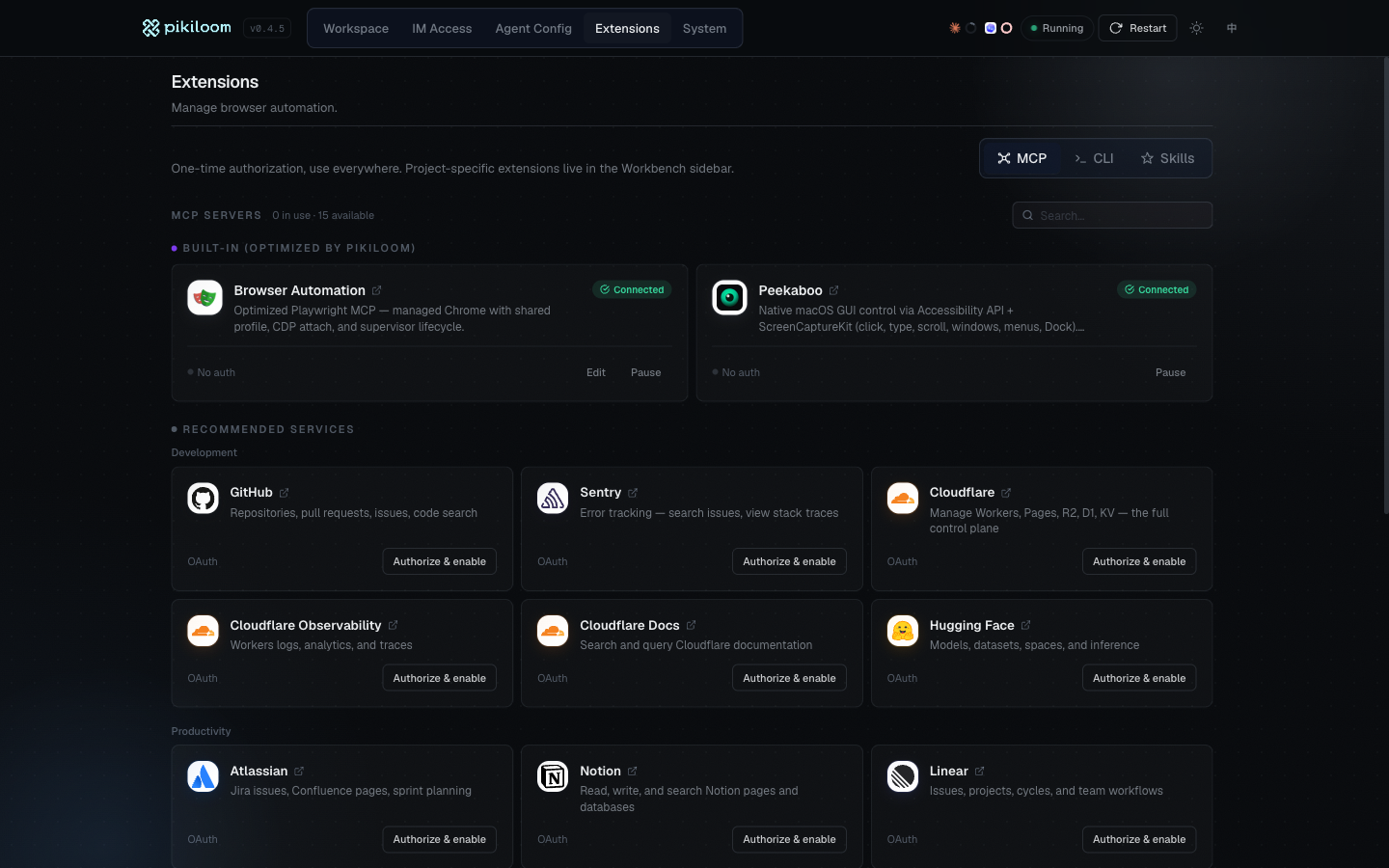Image resolution: width=1389 pixels, height=868 pixels.
Task: Focus the MCP servers search field
Action: (x=1112, y=215)
